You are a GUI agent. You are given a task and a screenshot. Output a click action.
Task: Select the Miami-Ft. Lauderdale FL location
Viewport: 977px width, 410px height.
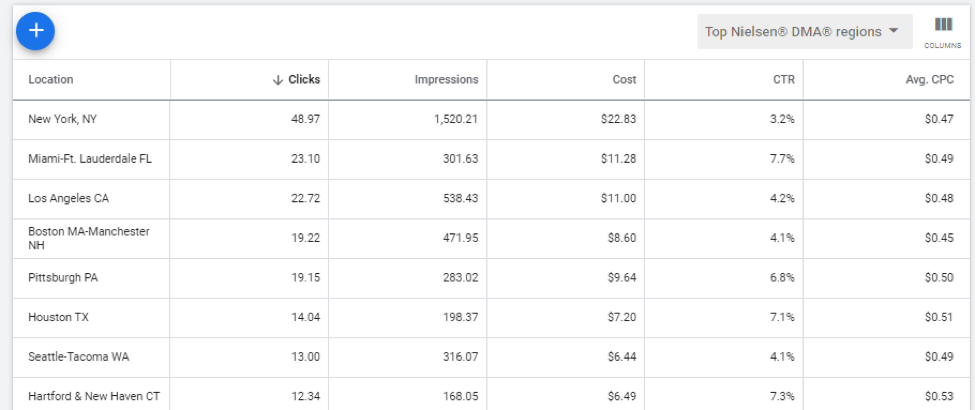click(90, 159)
